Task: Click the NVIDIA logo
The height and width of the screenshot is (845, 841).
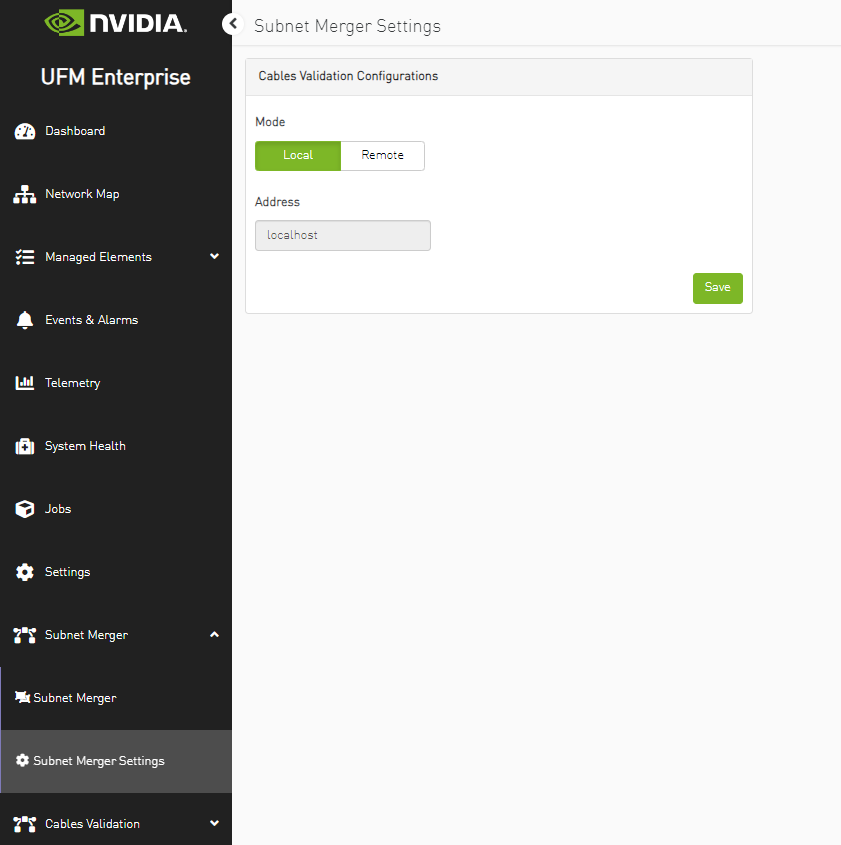Action: click(x=116, y=23)
